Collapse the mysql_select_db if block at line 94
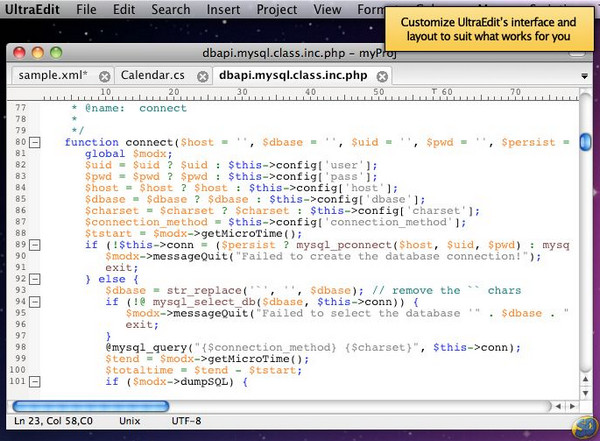The height and width of the screenshot is (441, 600). [36, 301]
